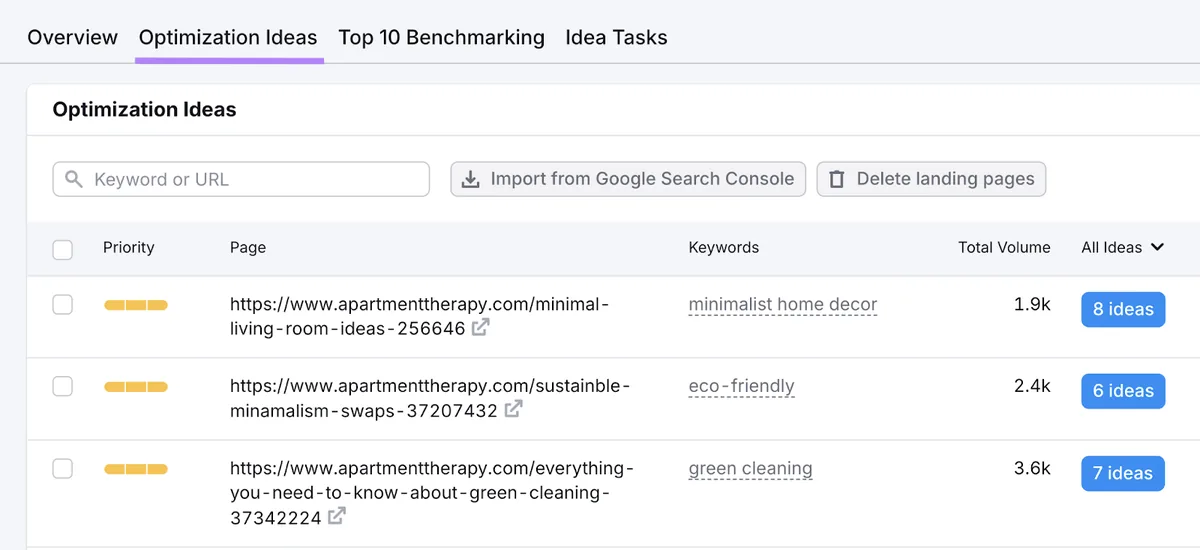Click the 2.4k volume value
Screen dimensions: 1200x550
point(1032,386)
